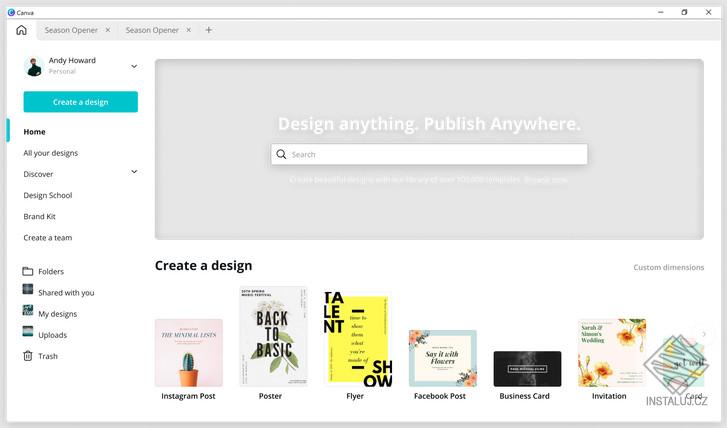Open a new tab with the plus icon
The width and height of the screenshot is (727, 428).
(209, 30)
